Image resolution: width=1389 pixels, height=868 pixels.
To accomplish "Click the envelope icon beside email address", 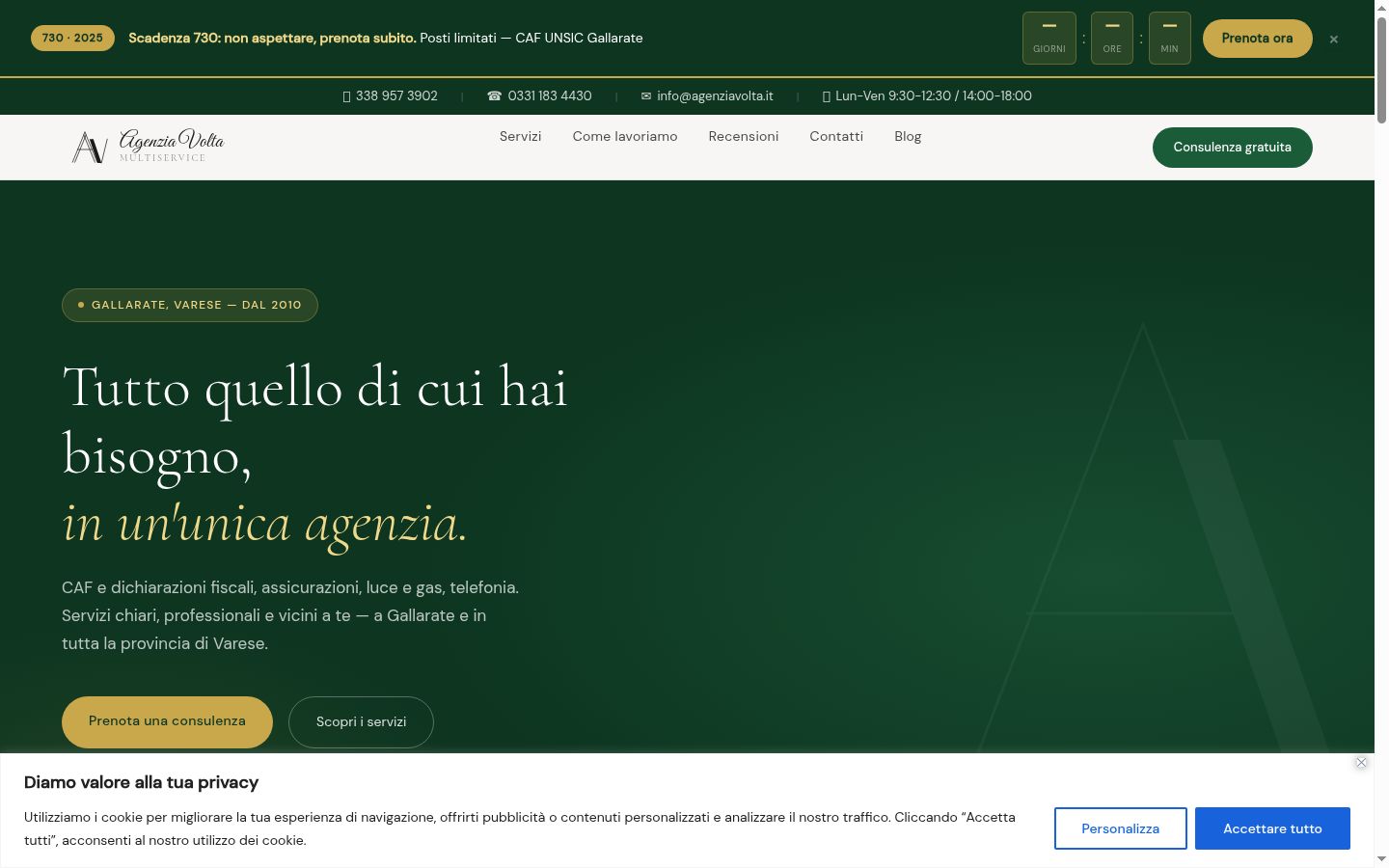I will point(646,95).
